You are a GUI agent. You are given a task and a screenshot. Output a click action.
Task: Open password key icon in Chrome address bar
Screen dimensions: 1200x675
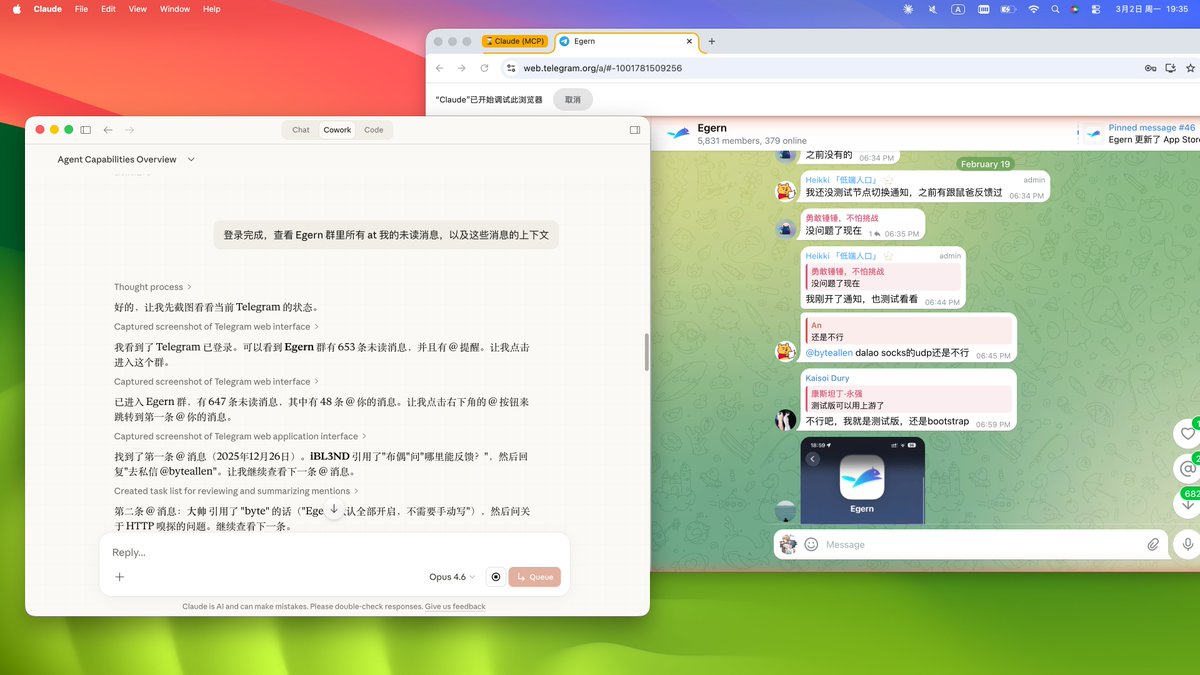1151,68
